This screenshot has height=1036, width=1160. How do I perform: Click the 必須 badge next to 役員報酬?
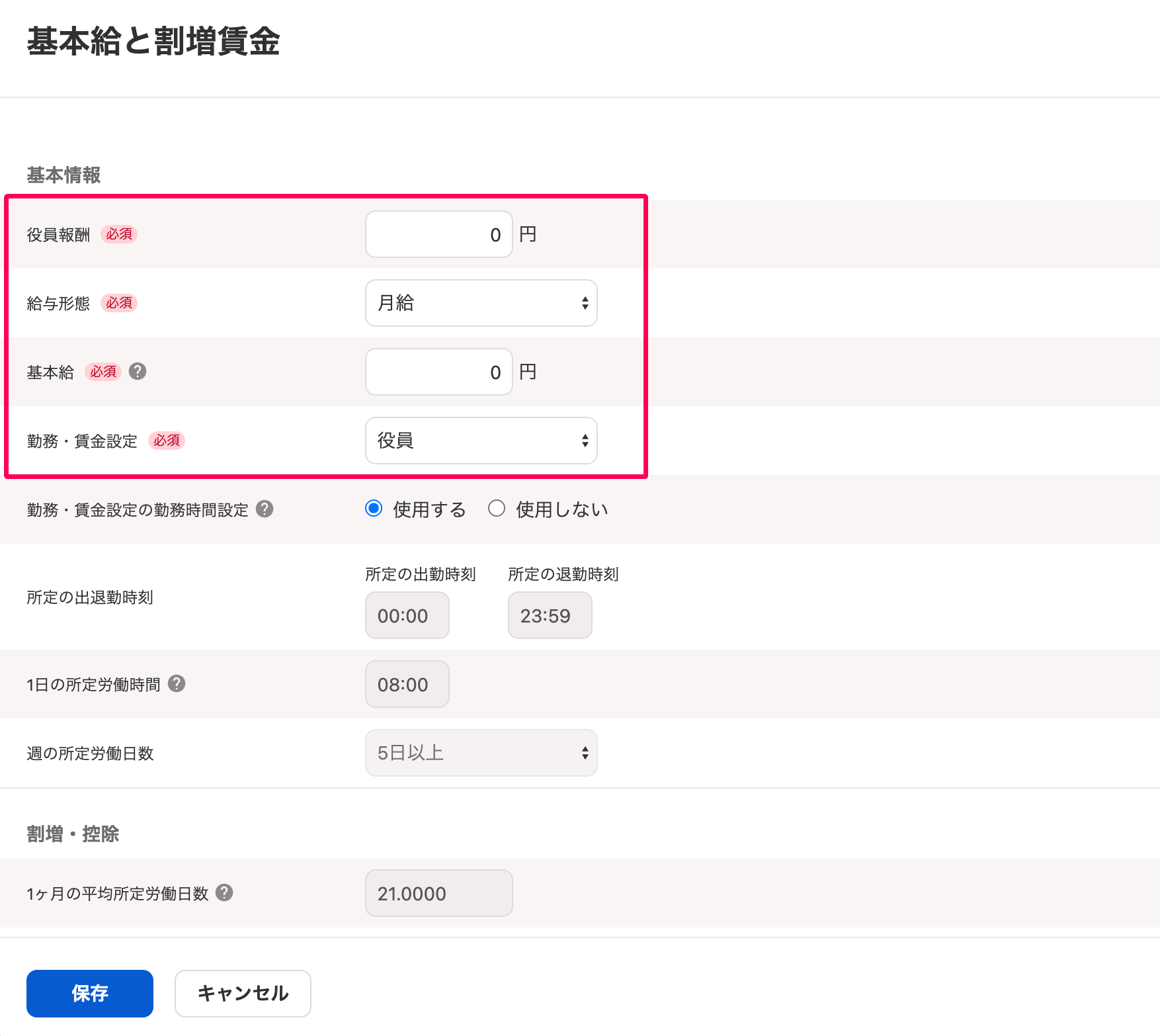coord(119,234)
